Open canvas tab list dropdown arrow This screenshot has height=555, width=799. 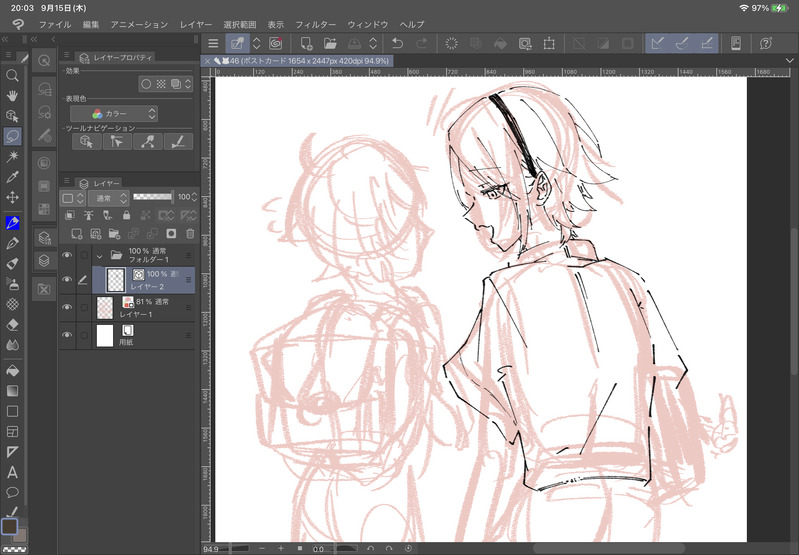pos(789,61)
